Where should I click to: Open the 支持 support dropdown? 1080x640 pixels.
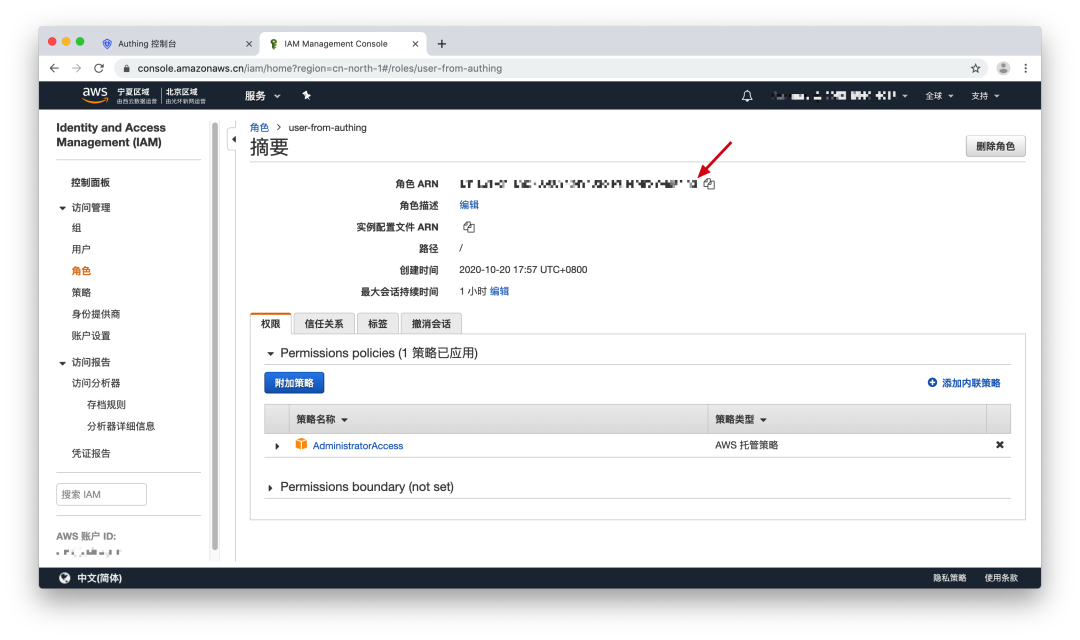click(x=985, y=96)
